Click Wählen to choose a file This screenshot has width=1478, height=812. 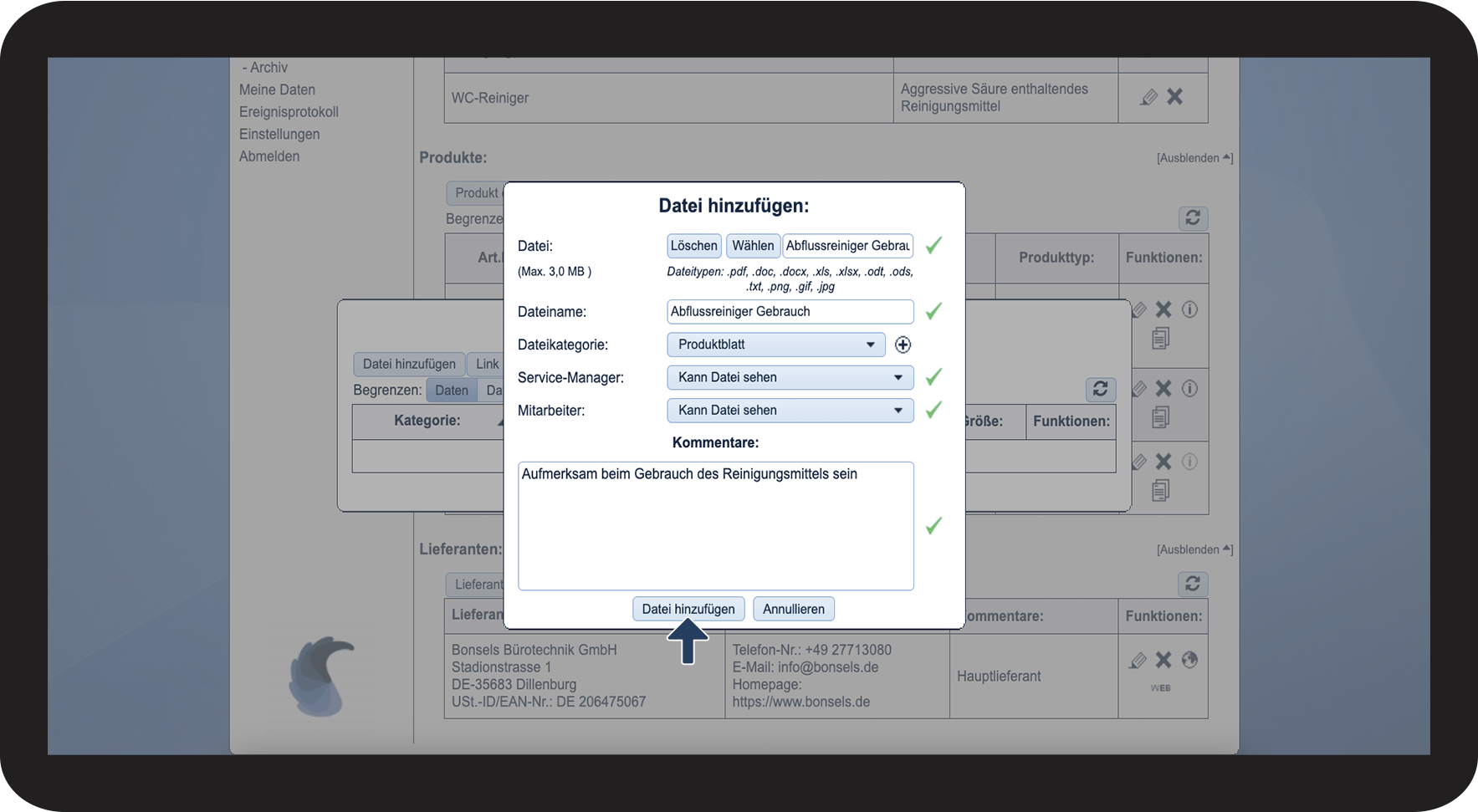[753, 246]
